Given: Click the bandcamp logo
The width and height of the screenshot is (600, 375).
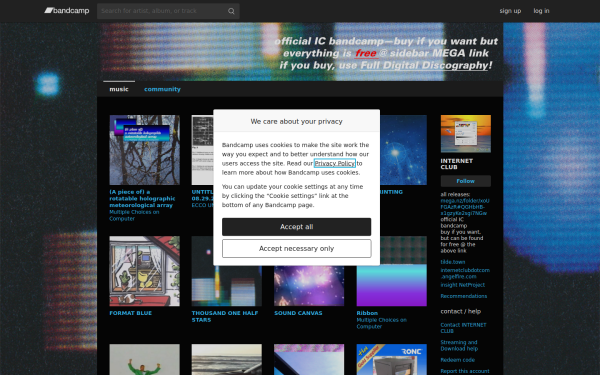Looking at the screenshot, I should point(67,11).
